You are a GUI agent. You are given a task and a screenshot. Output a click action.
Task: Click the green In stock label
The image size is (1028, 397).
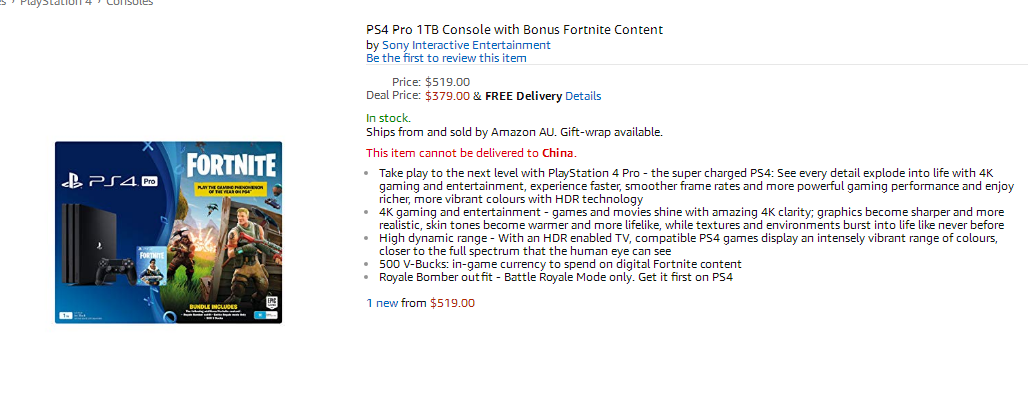388,119
